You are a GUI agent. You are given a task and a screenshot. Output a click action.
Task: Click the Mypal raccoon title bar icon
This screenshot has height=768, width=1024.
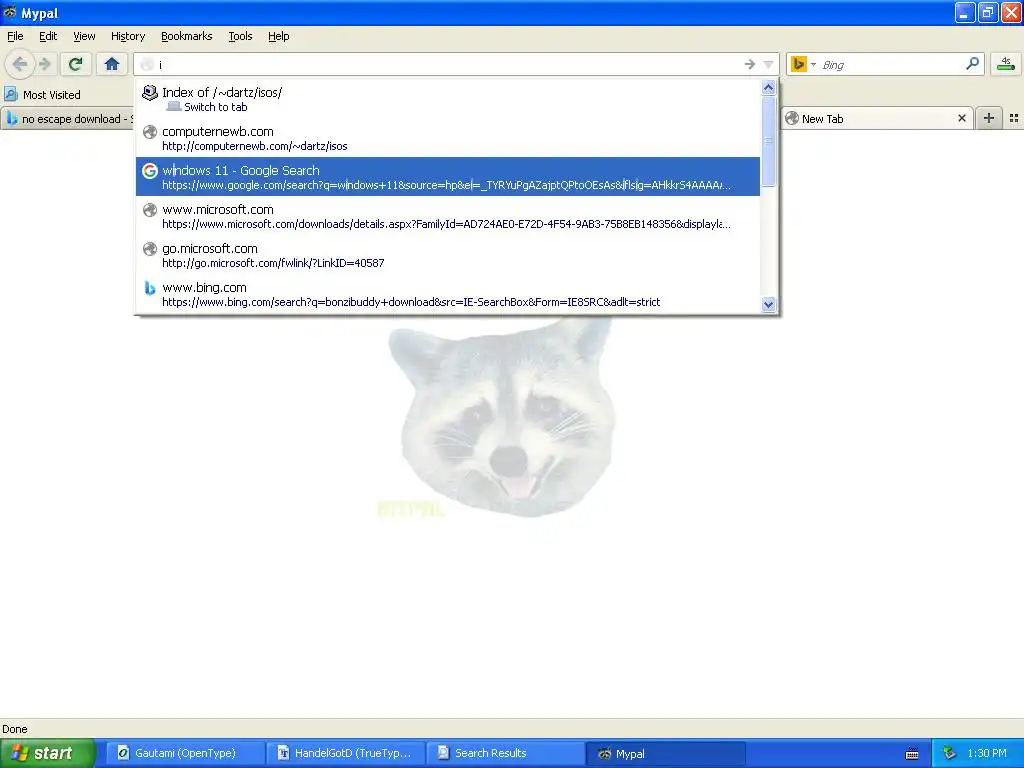pyautogui.click(x=10, y=12)
